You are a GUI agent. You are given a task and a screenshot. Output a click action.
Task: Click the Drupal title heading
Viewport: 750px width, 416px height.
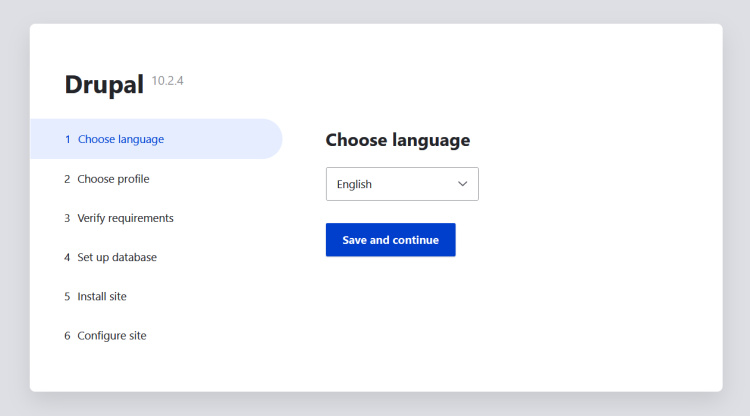tap(105, 86)
